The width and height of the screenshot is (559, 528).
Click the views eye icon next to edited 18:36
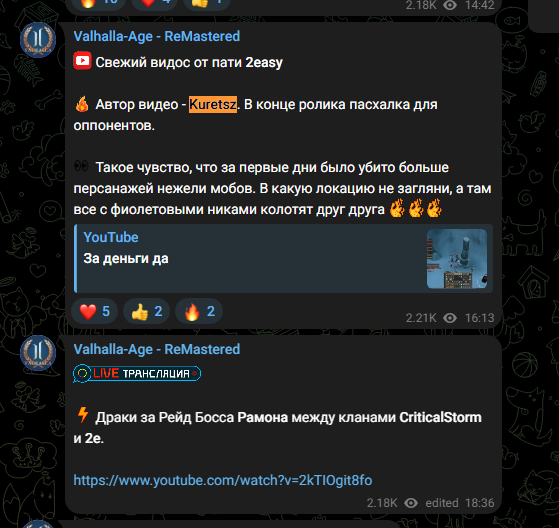[x=411, y=503]
